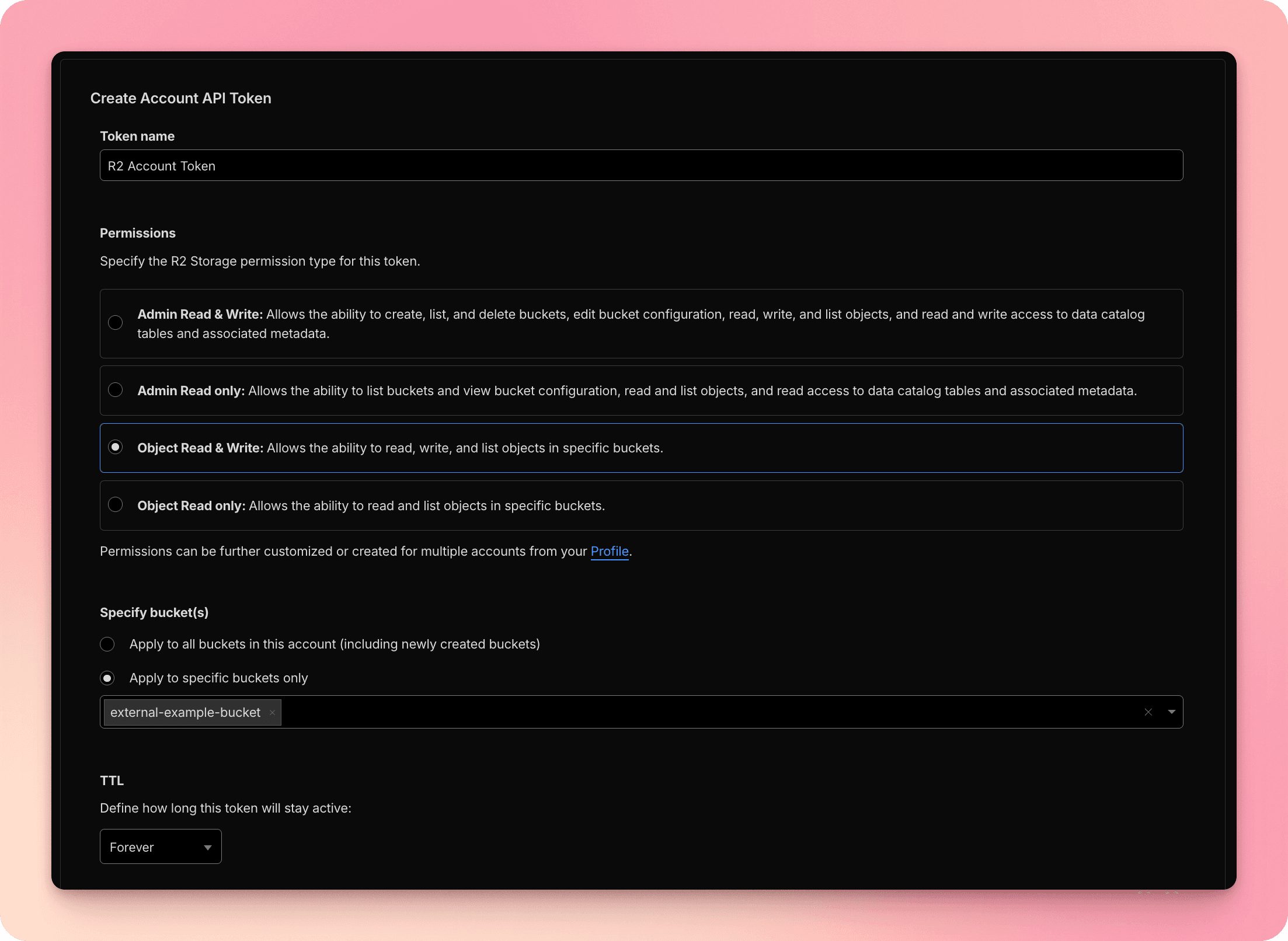The width and height of the screenshot is (1288, 941).
Task: Select the Admin Read & Write permission radio
Action: point(116,323)
